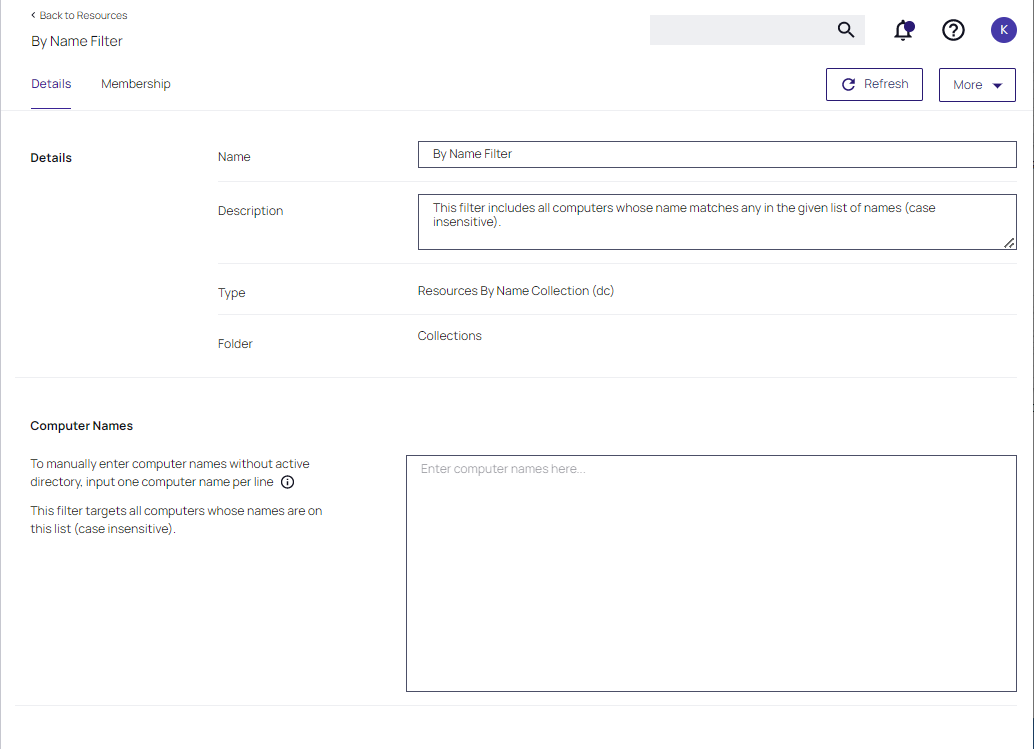Click into the Name text field
The height and width of the screenshot is (749, 1034).
[x=716, y=154]
